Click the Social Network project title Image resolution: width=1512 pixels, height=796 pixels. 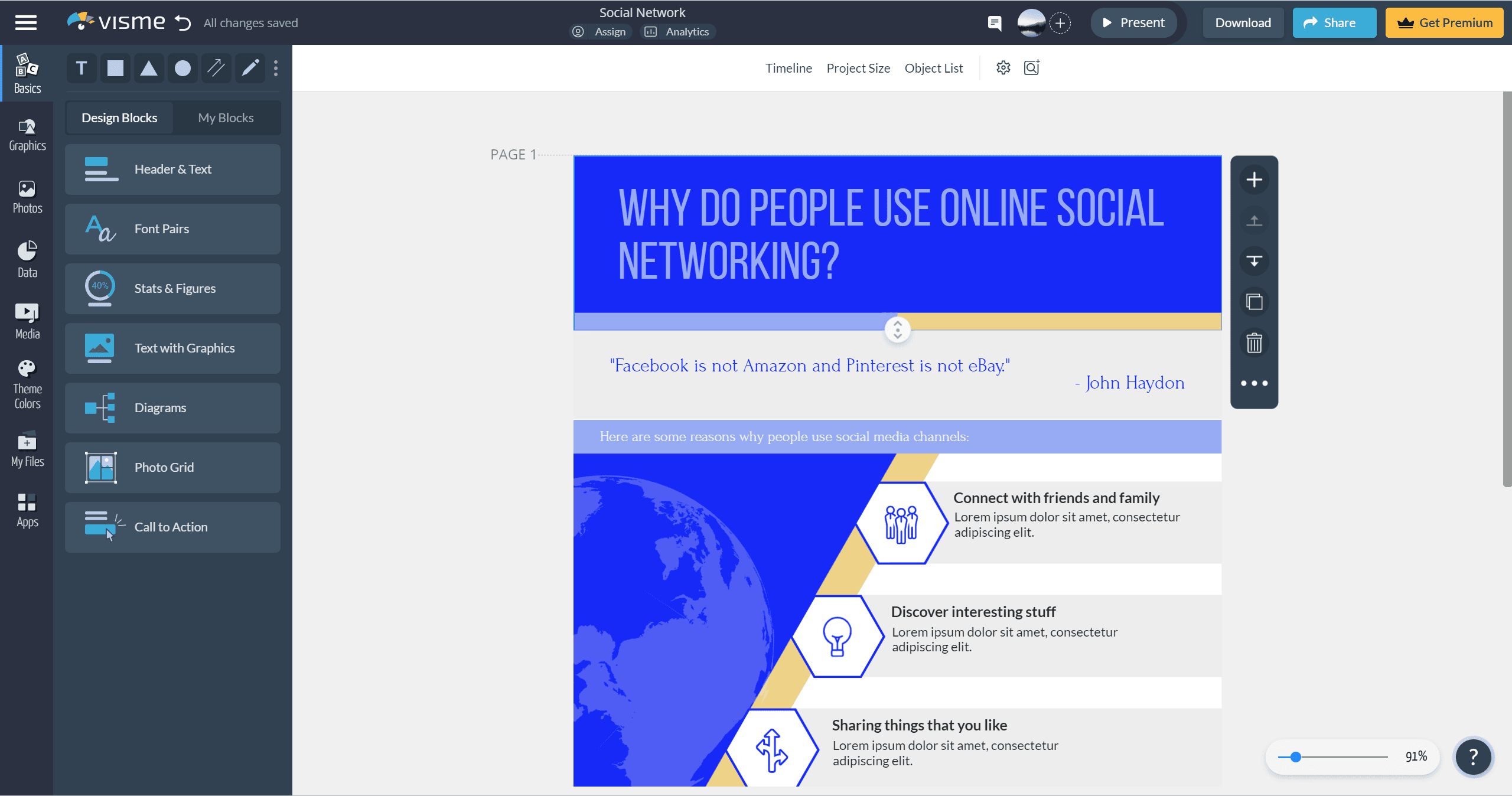pos(642,12)
